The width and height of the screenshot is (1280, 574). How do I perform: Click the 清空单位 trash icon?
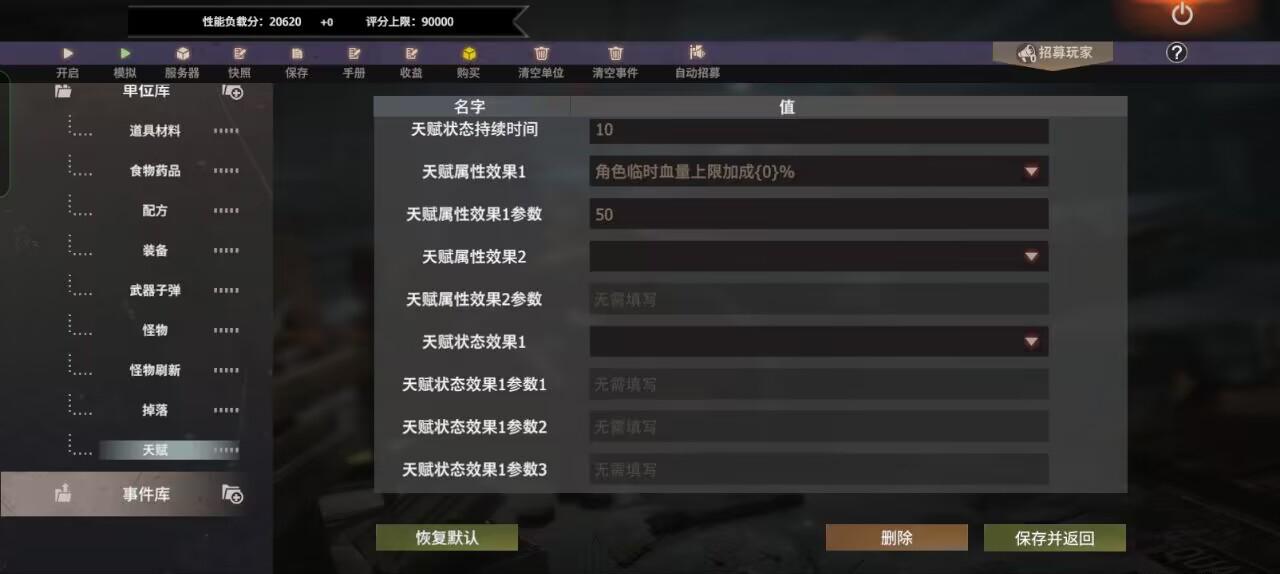[541, 54]
